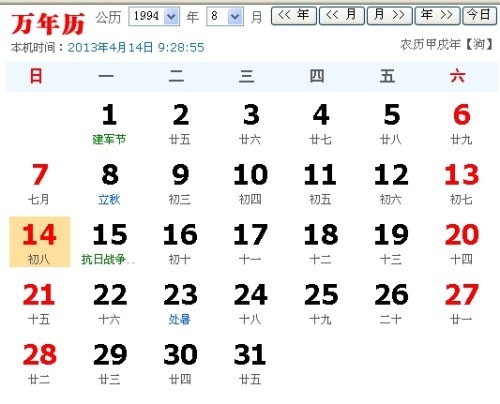The width and height of the screenshot is (500, 404).
Task: Select August 26 labeled 二十
Action: tap(391, 303)
